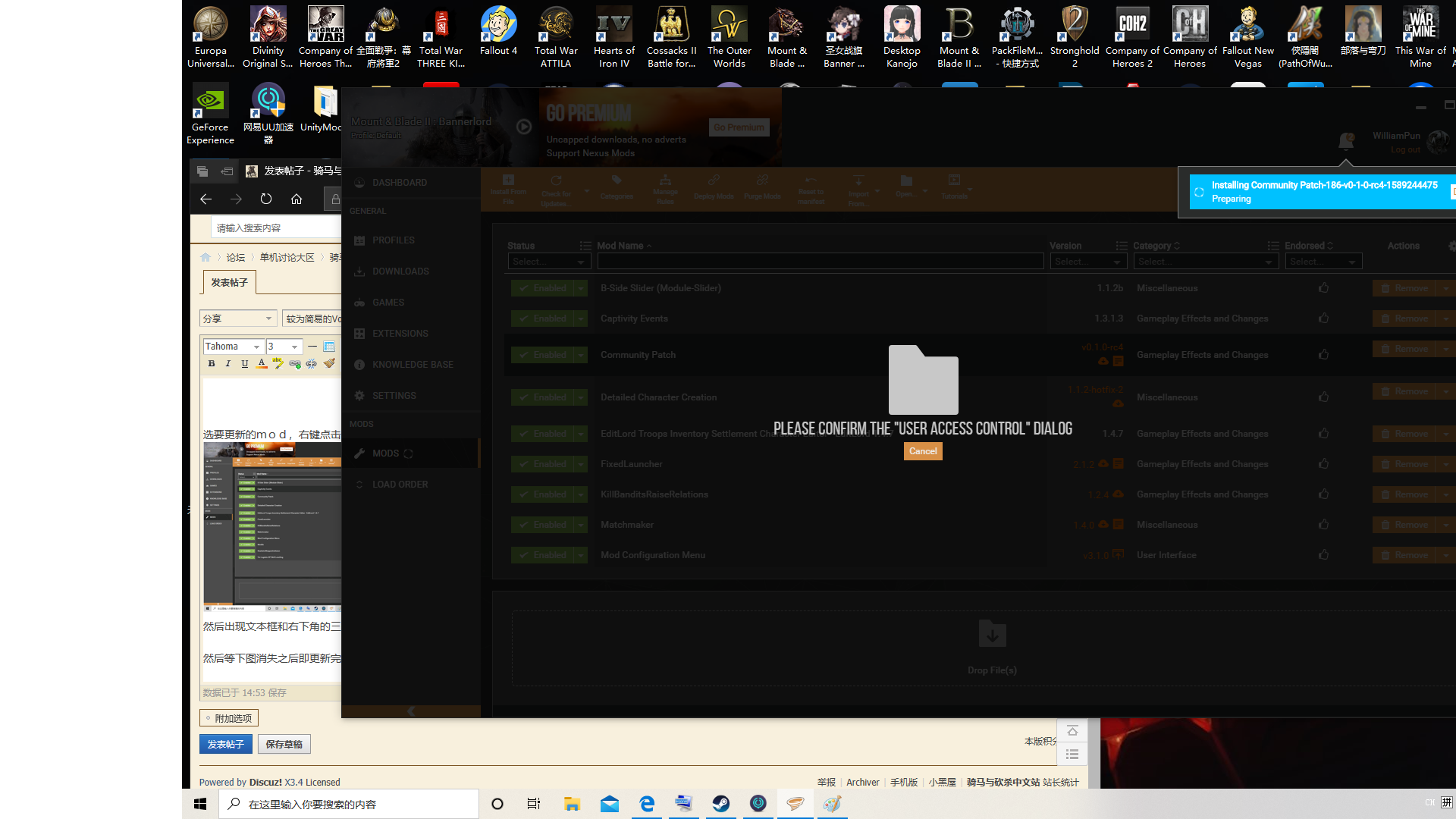Toggle Enabled state for Captivity Events mod

click(x=543, y=318)
